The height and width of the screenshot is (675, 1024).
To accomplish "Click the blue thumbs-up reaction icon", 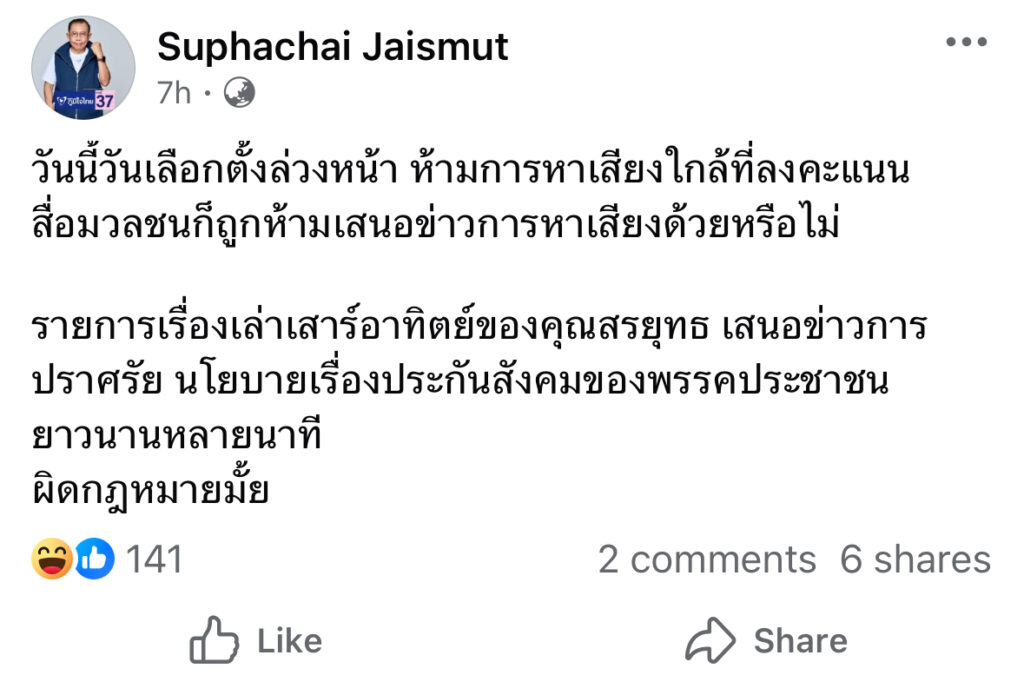I will (x=94, y=559).
